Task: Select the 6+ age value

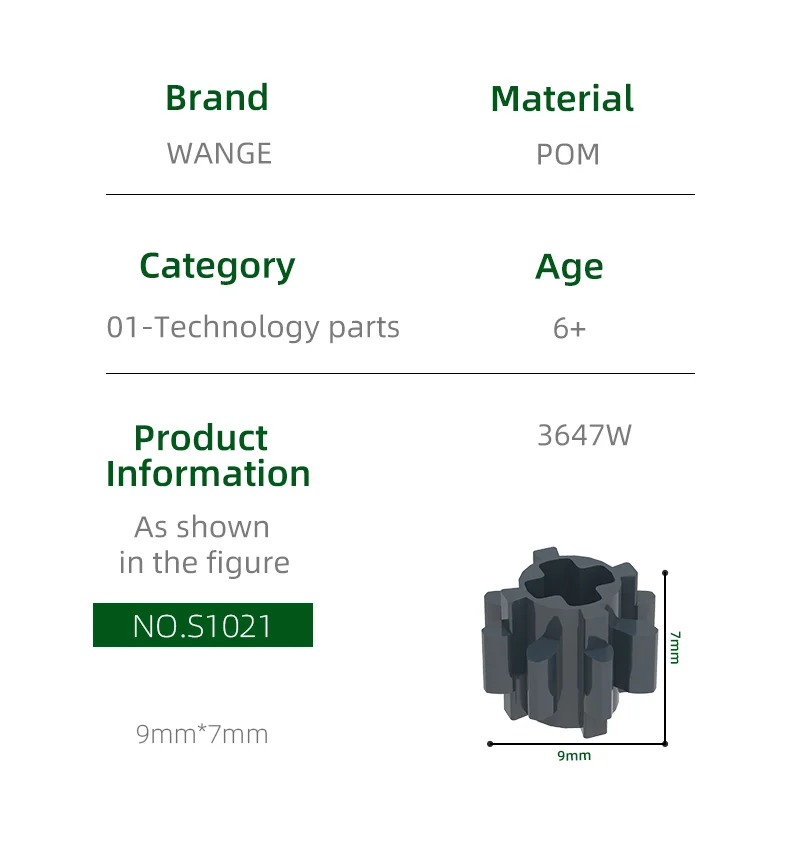Action: pos(569,328)
